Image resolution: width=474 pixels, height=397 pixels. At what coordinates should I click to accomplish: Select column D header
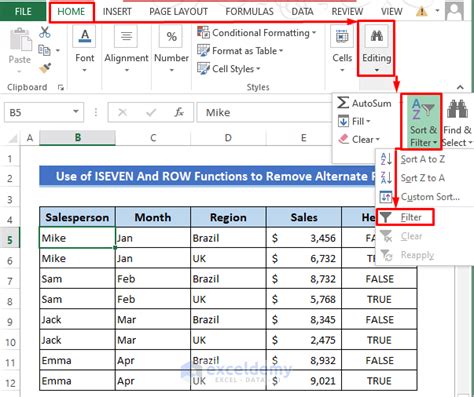(228, 138)
